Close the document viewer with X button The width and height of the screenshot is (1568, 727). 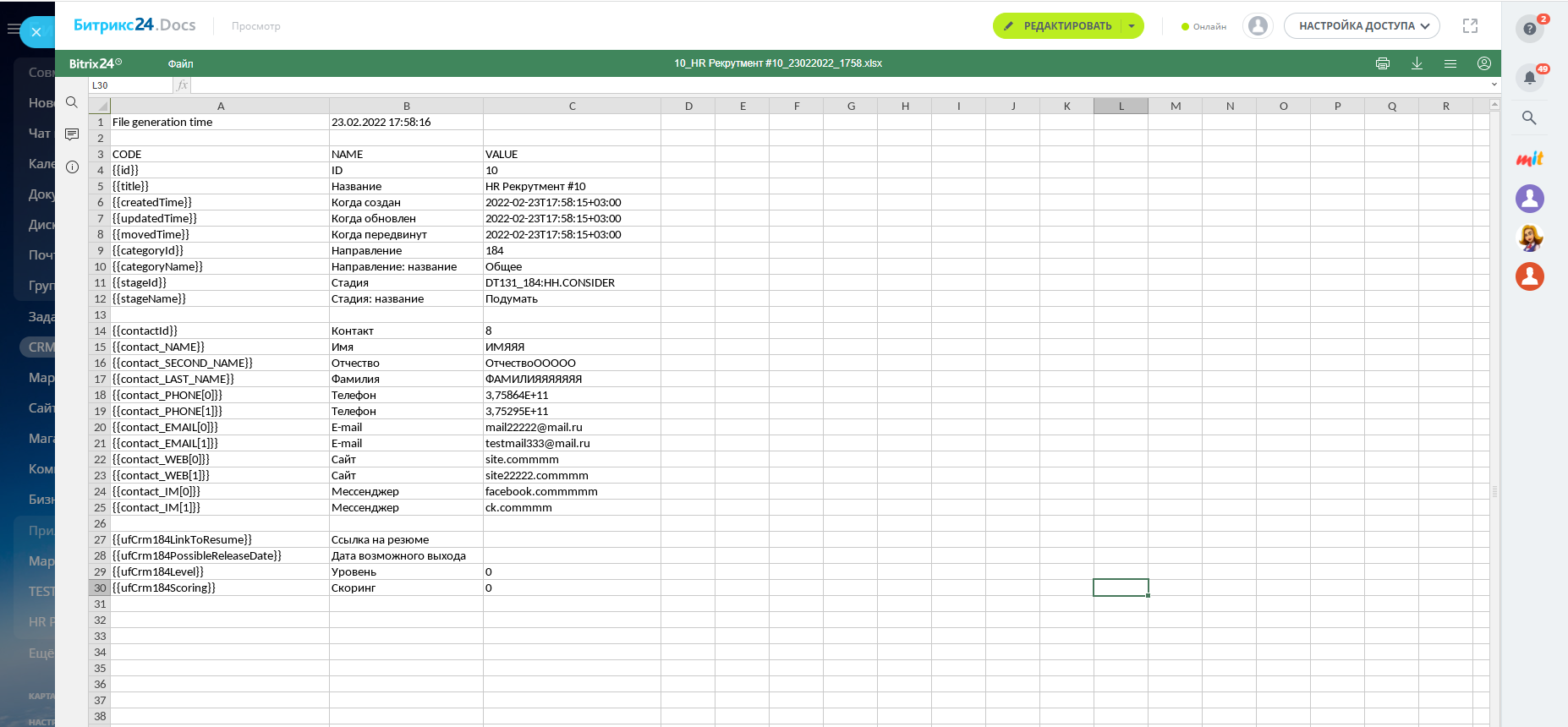tap(36, 32)
